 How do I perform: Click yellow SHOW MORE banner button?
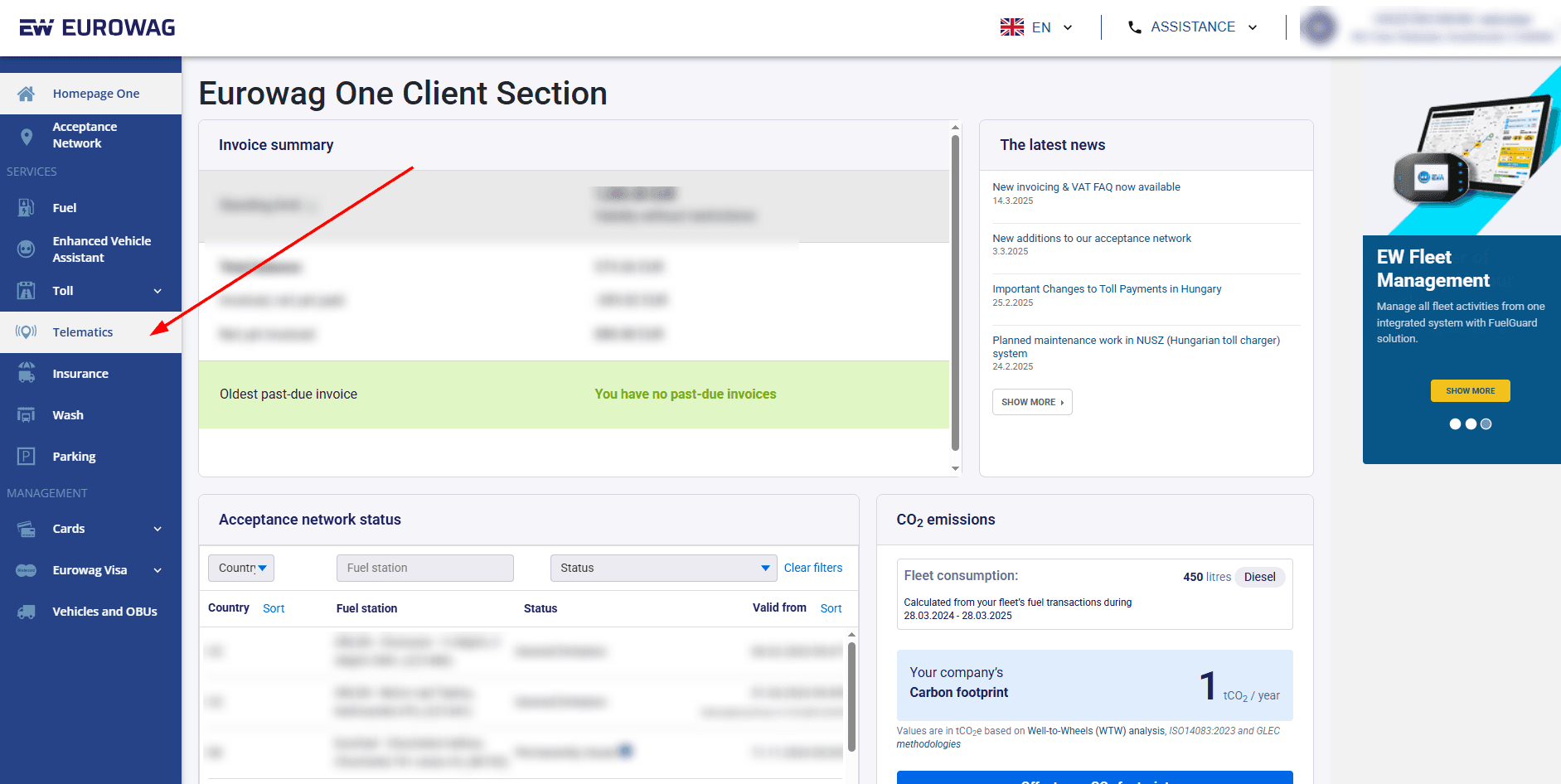pos(1470,391)
